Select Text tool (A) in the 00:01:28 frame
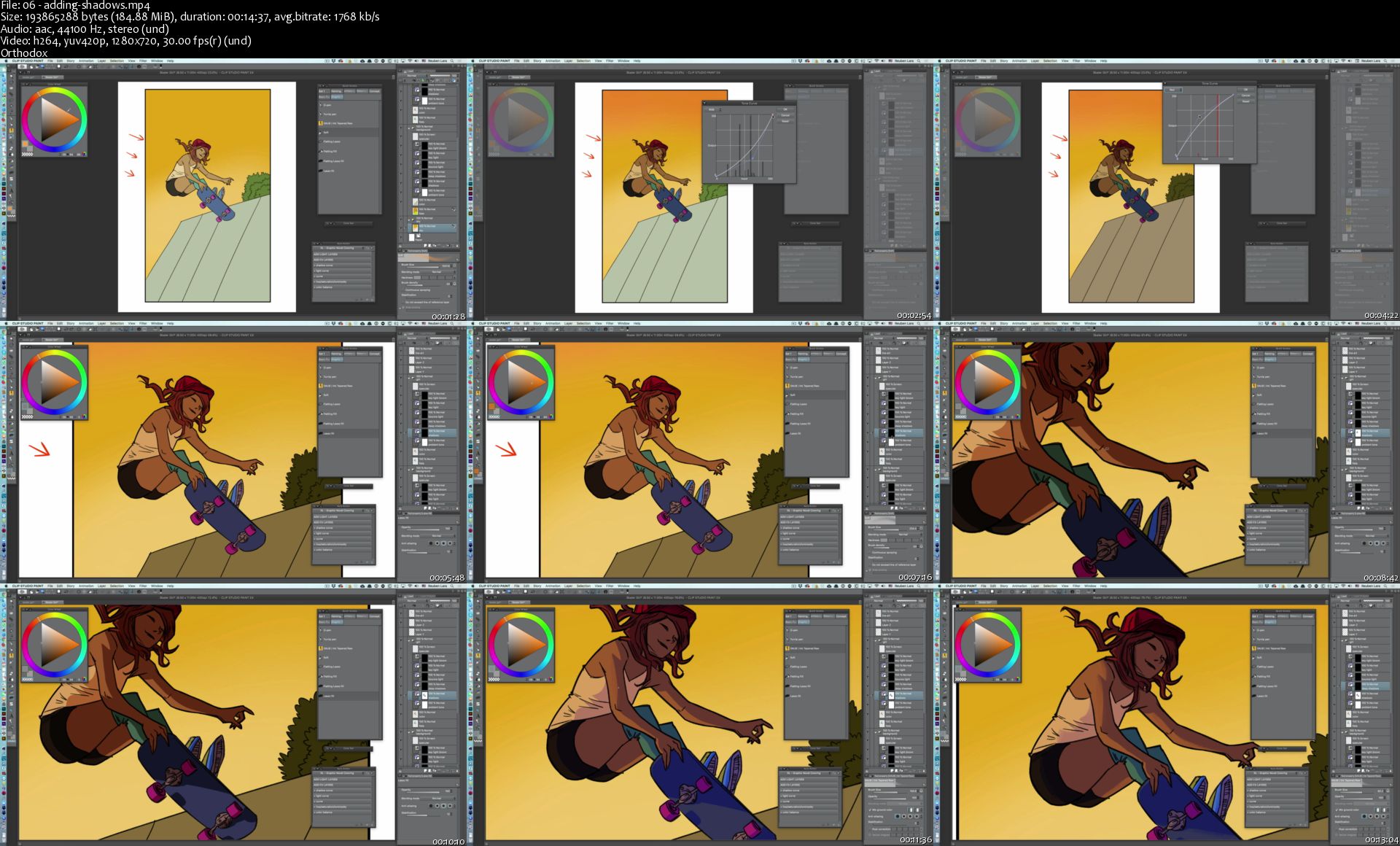 click(11, 190)
